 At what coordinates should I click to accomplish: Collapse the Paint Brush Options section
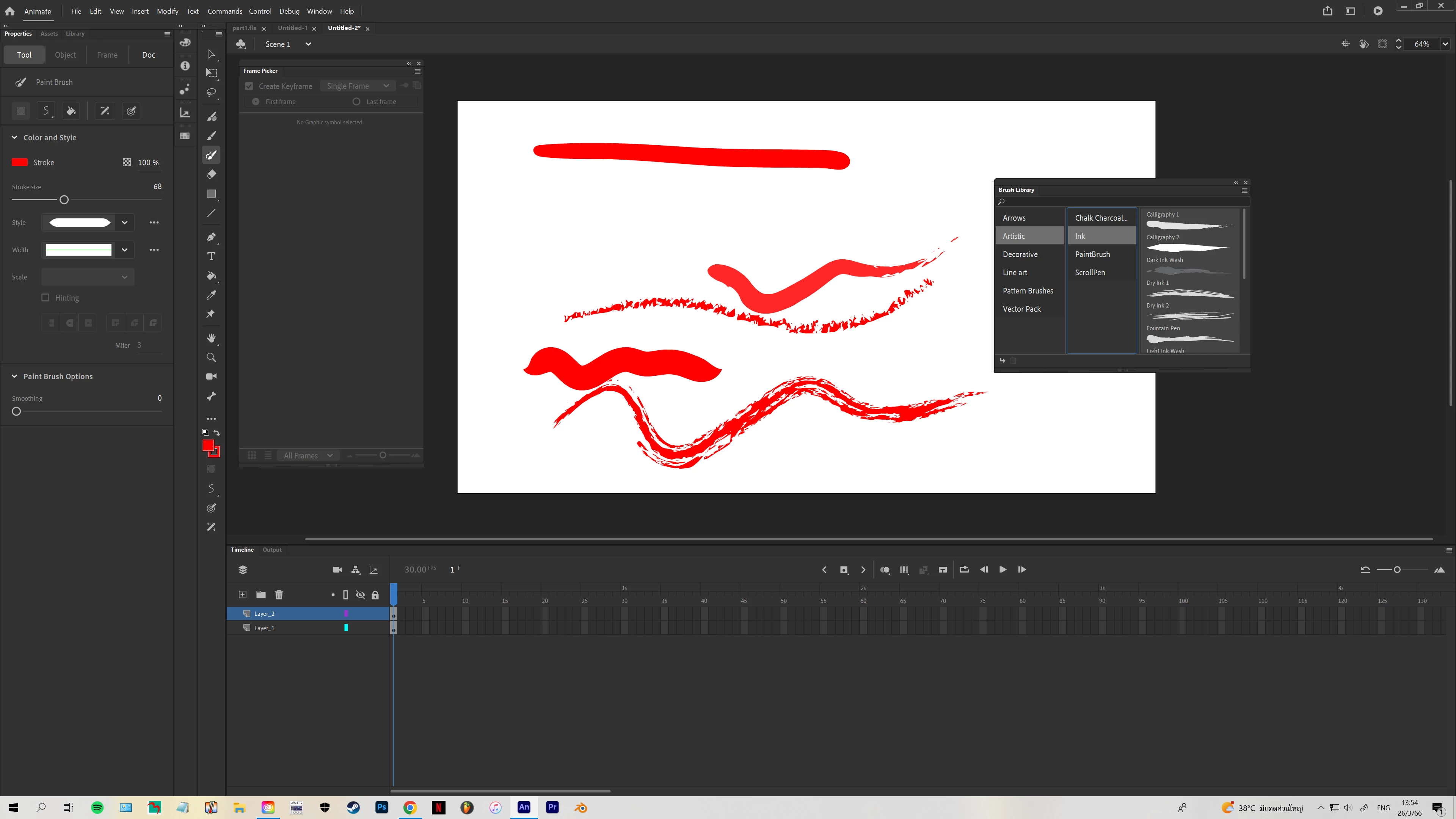click(x=15, y=377)
